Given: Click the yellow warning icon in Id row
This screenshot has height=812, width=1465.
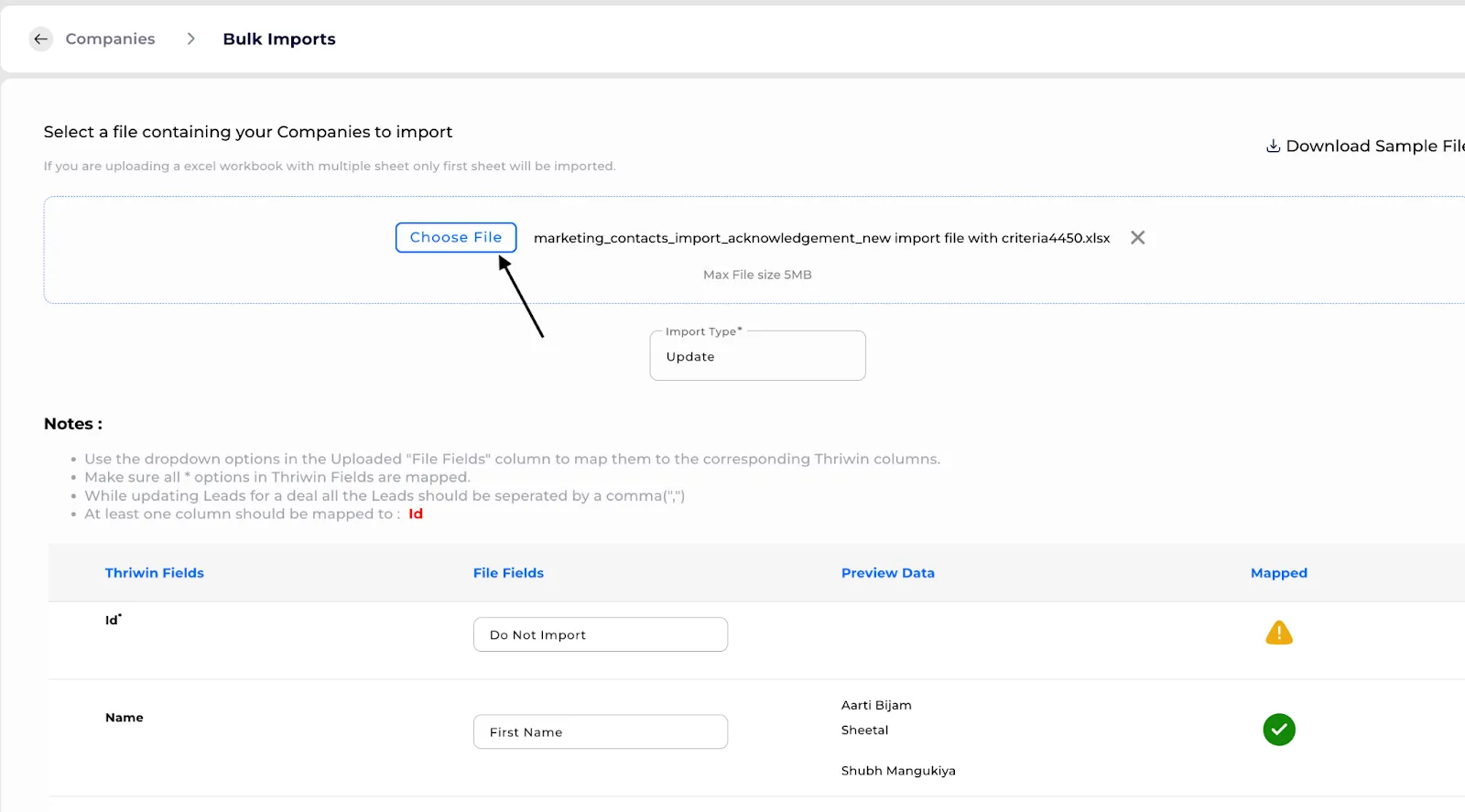Looking at the screenshot, I should (x=1279, y=633).
